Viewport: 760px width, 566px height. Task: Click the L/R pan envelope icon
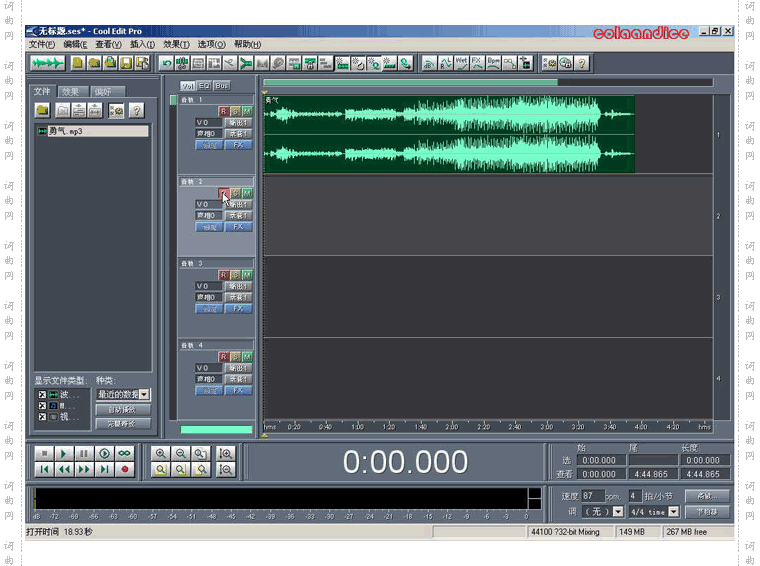(445, 63)
